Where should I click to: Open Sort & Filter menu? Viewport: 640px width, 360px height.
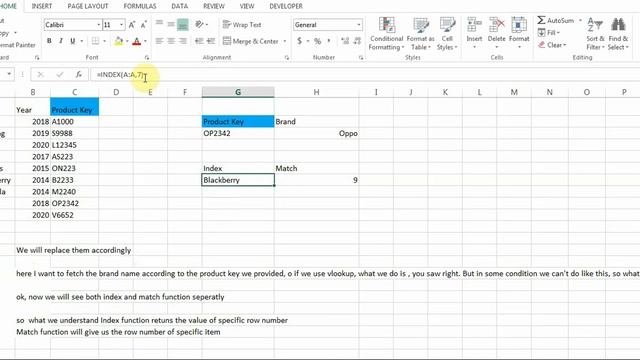click(x=595, y=34)
